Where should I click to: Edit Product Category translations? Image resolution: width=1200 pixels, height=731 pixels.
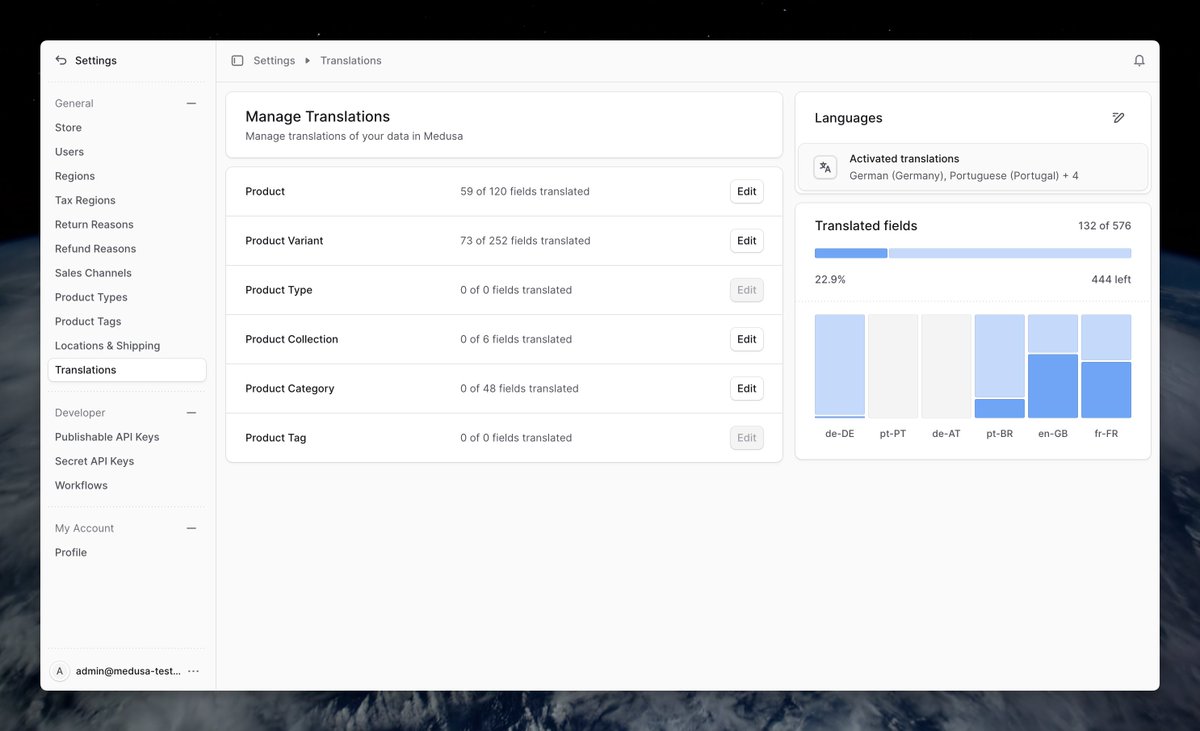747,389
